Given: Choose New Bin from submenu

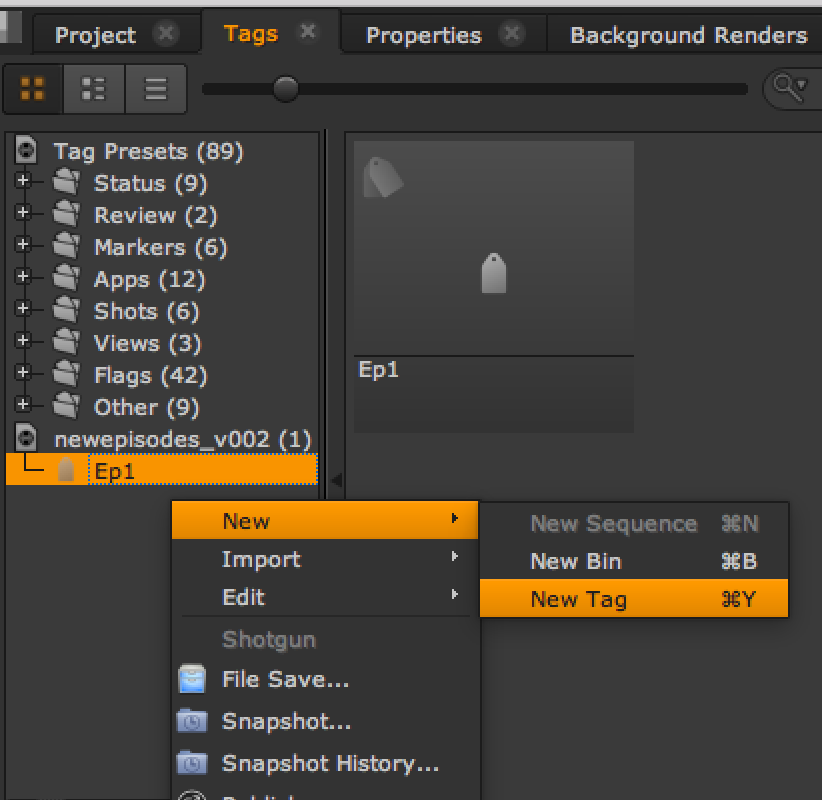Looking at the screenshot, I should (634, 561).
